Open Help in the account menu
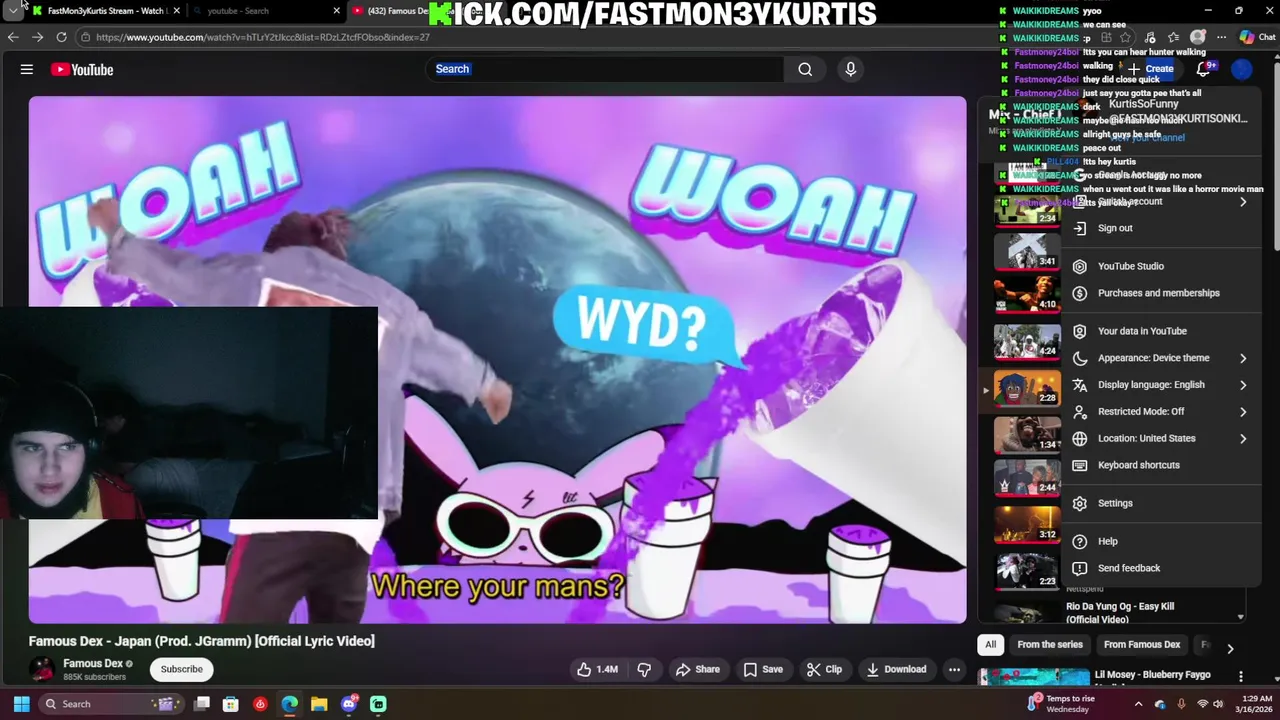The image size is (1280, 720). click(x=1160, y=541)
